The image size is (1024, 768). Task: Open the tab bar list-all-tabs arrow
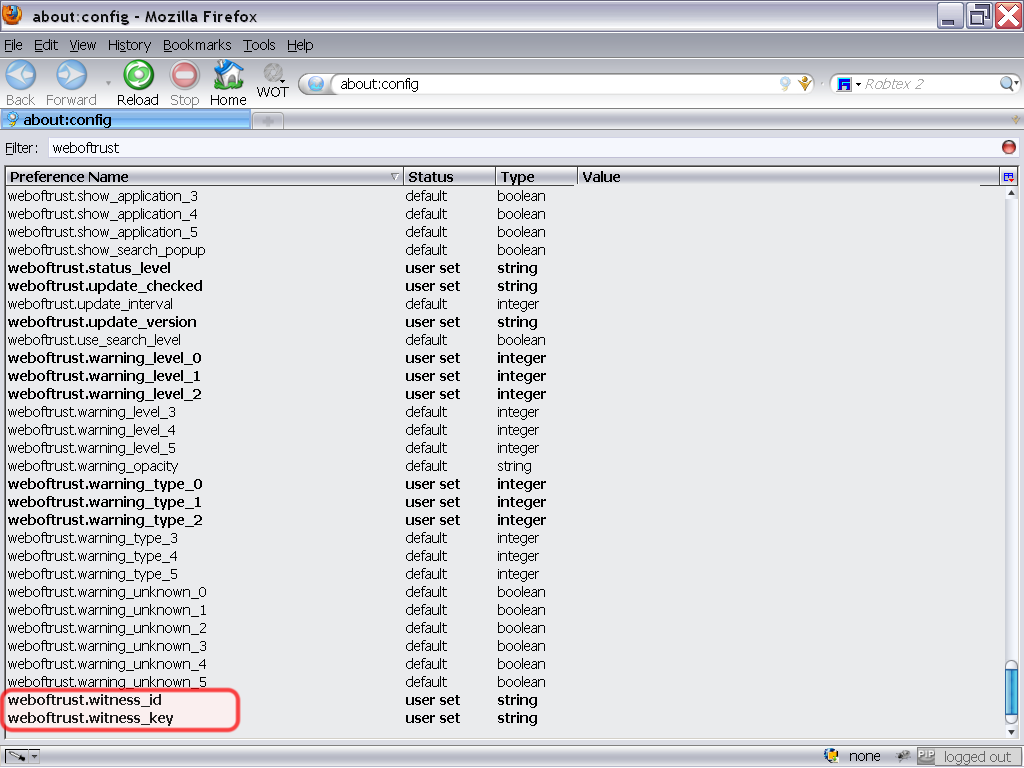click(x=1016, y=120)
